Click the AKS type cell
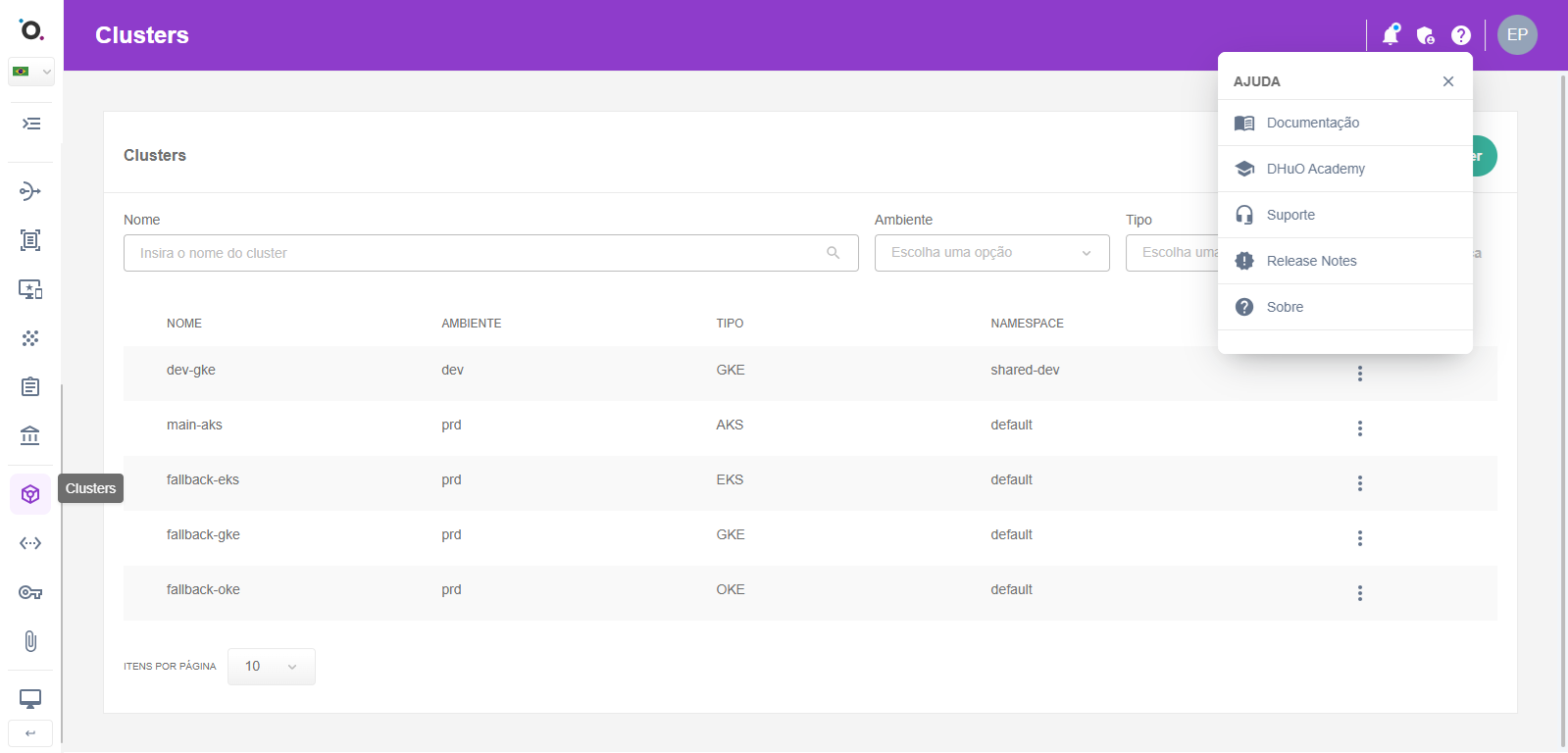The height and width of the screenshot is (753, 1568). click(730, 425)
